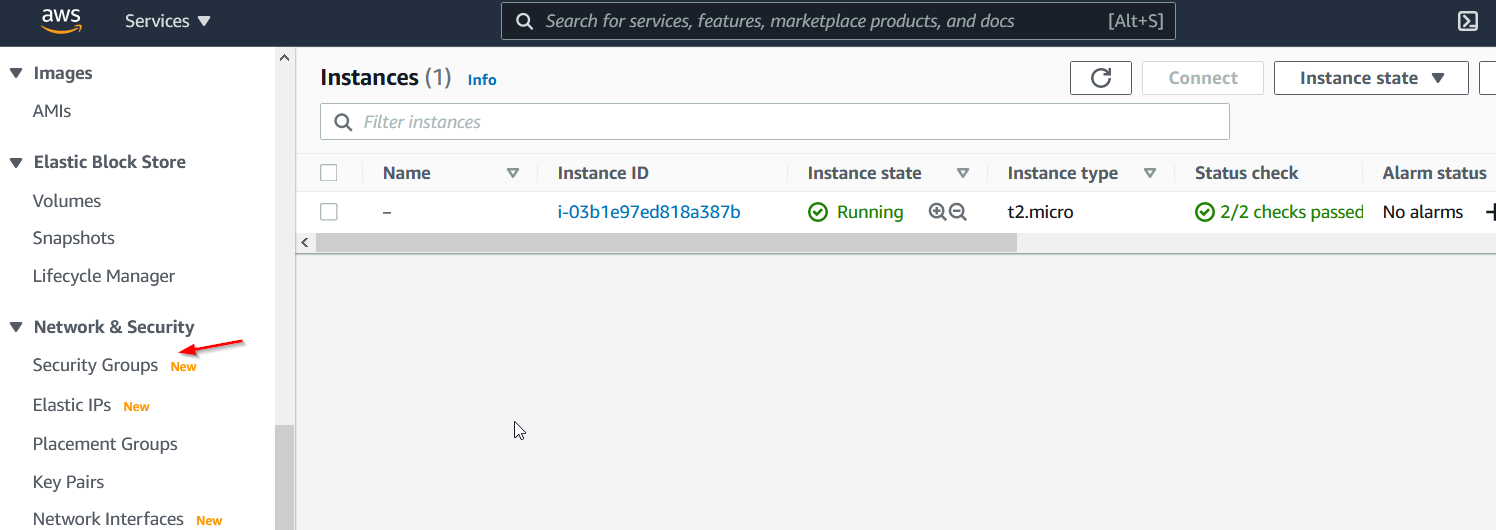Viewport: 1496px width, 530px height.
Task: Open Network Interfaces in the sidebar
Action: 108,519
